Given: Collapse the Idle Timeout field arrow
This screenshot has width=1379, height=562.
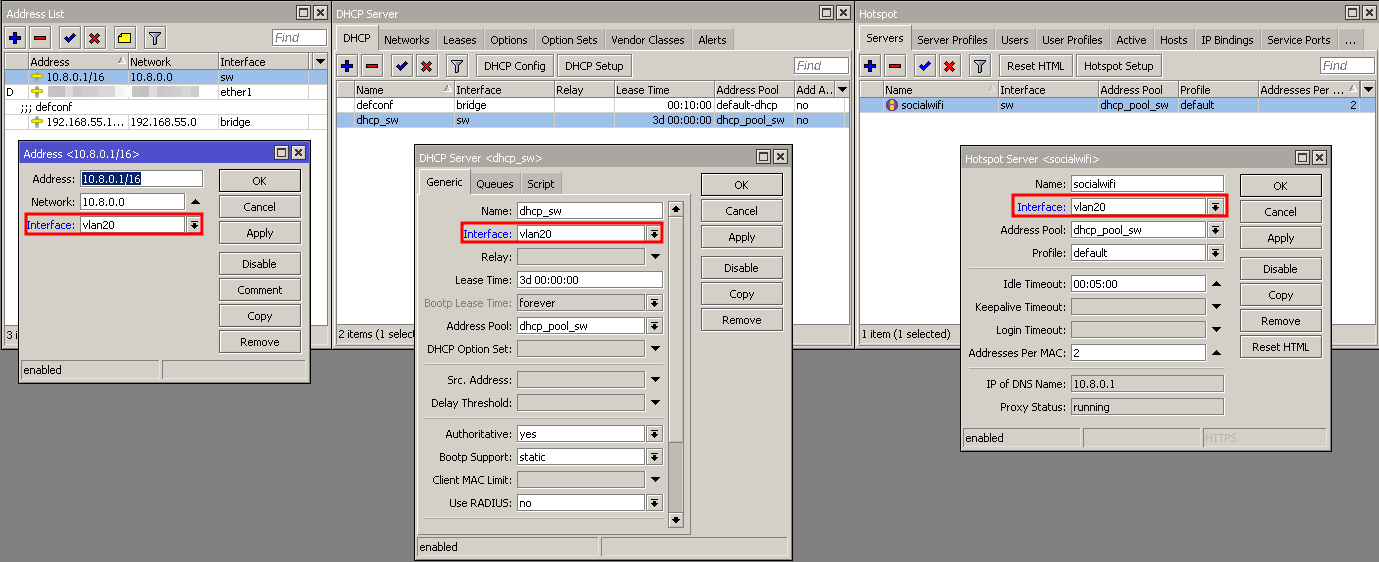Looking at the screenshot, I should (1216, 284).
